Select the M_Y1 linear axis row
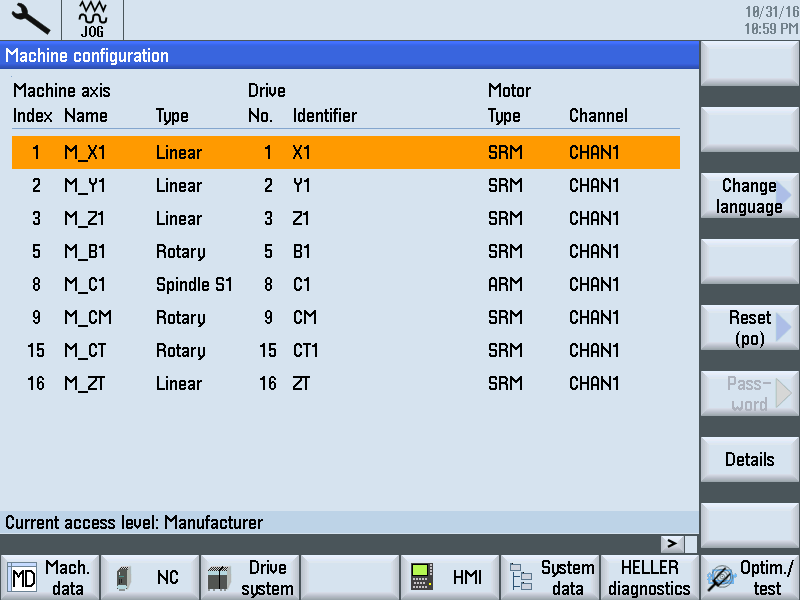Viewport: 800px width, 600px height. pyautogui.click(x=345, y=186)
